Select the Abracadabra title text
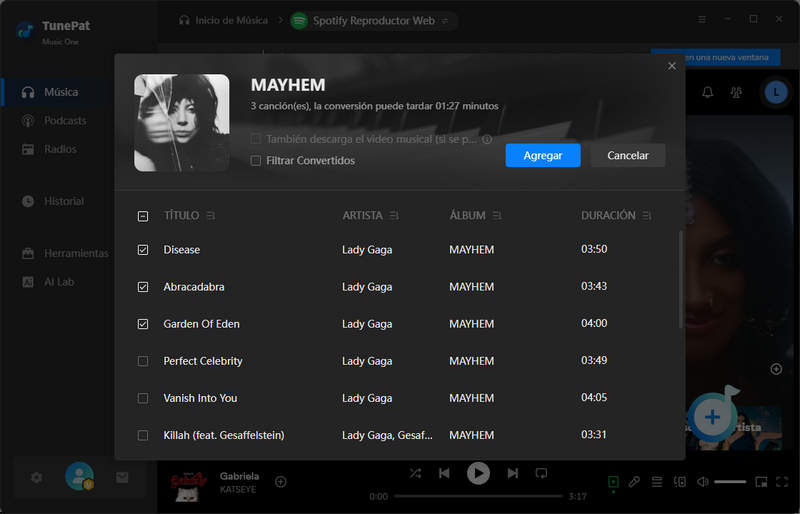The height and width of the screenshot is (514, 800). click(x=193, y=287)
